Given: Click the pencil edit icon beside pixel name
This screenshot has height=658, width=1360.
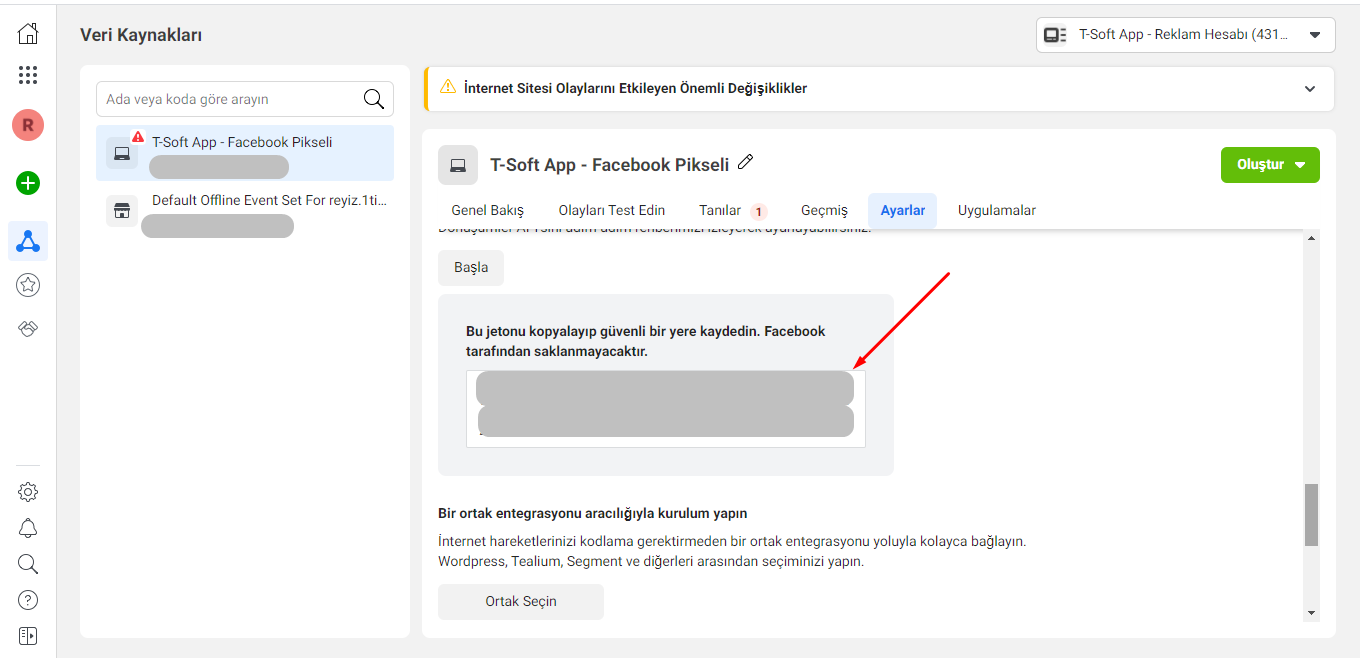Looking at the screenshot, I should pos(745,162).
